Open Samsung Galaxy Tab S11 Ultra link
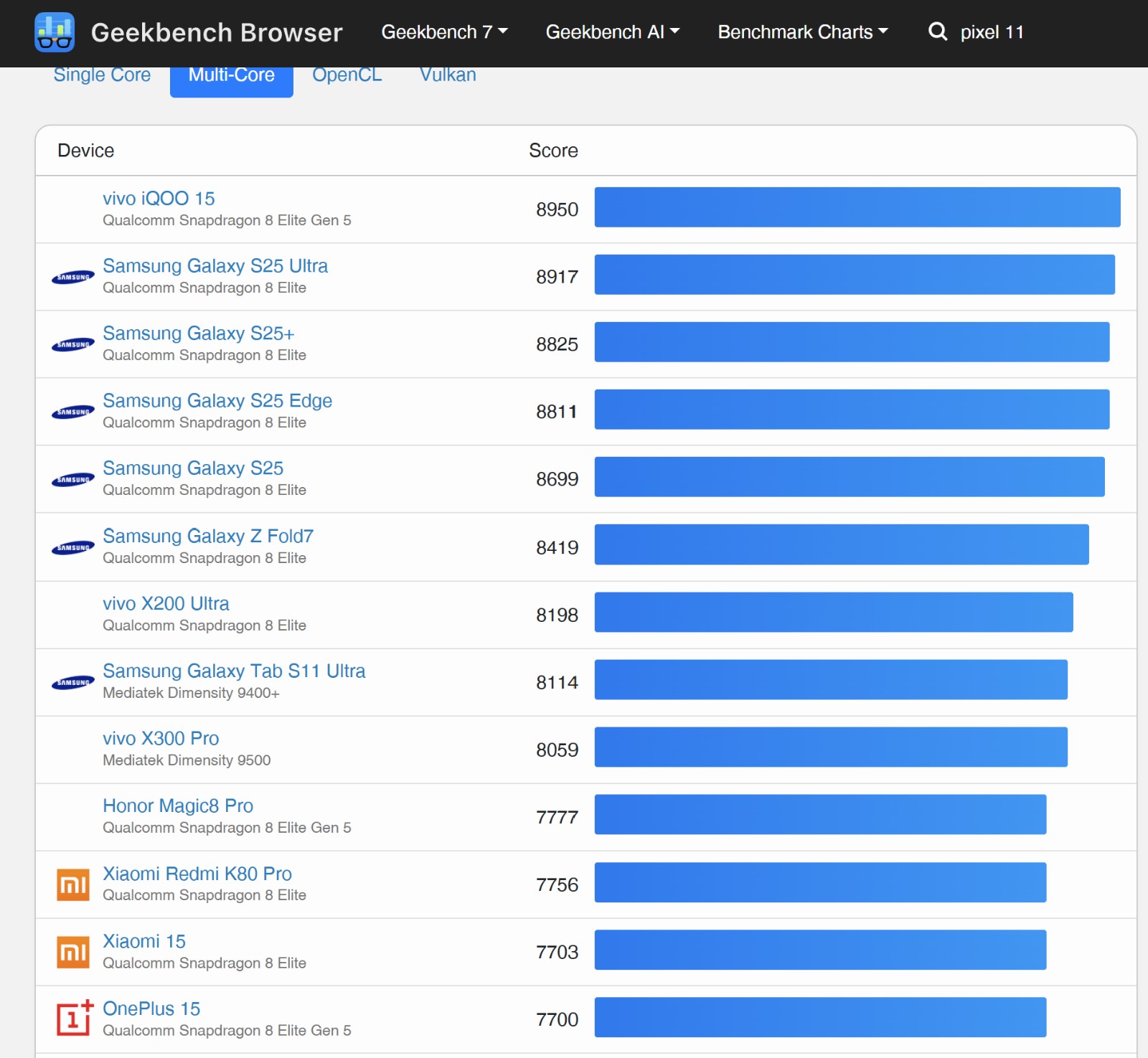 pos(234,671)
